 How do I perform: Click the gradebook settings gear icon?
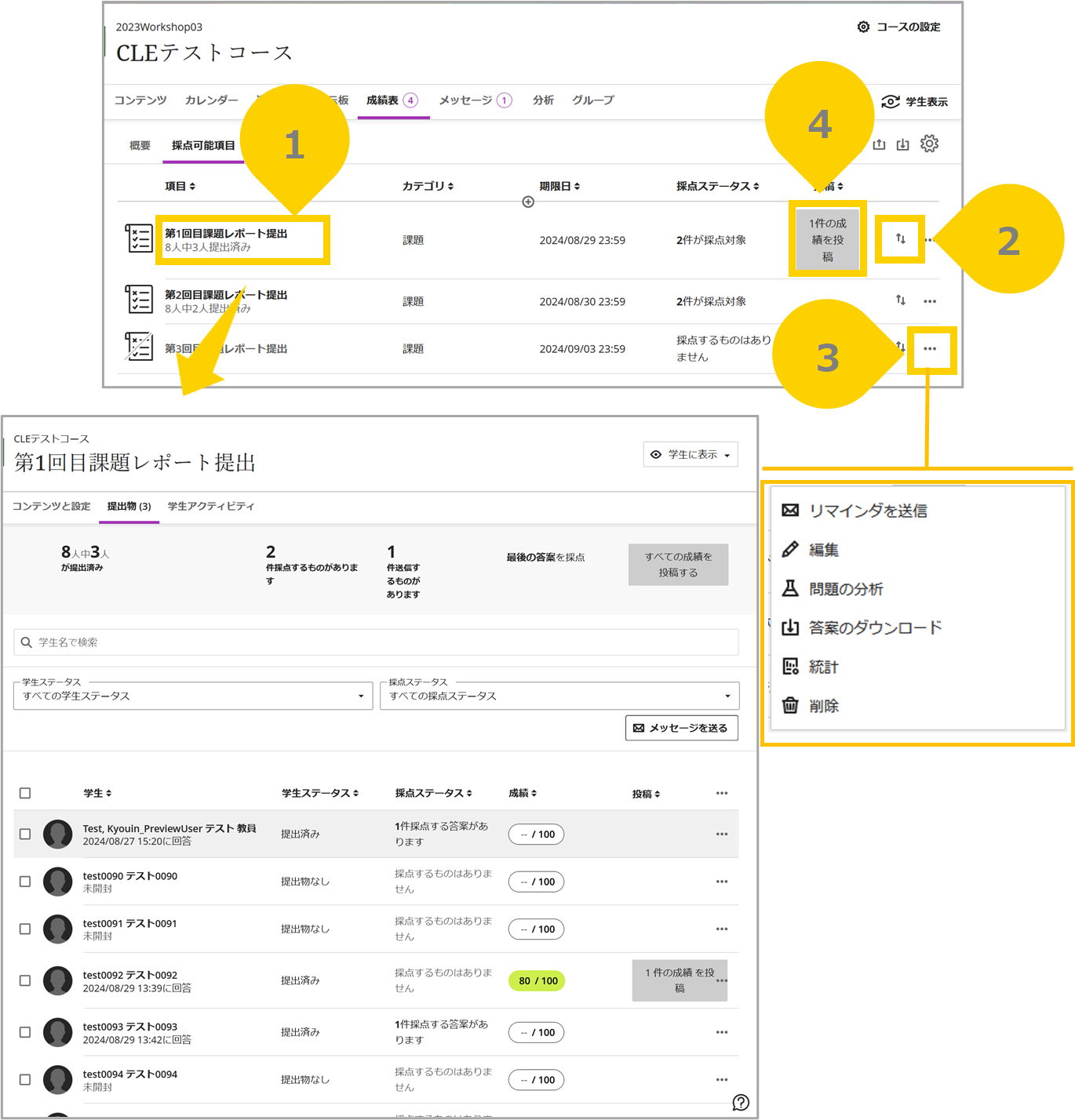929,144
